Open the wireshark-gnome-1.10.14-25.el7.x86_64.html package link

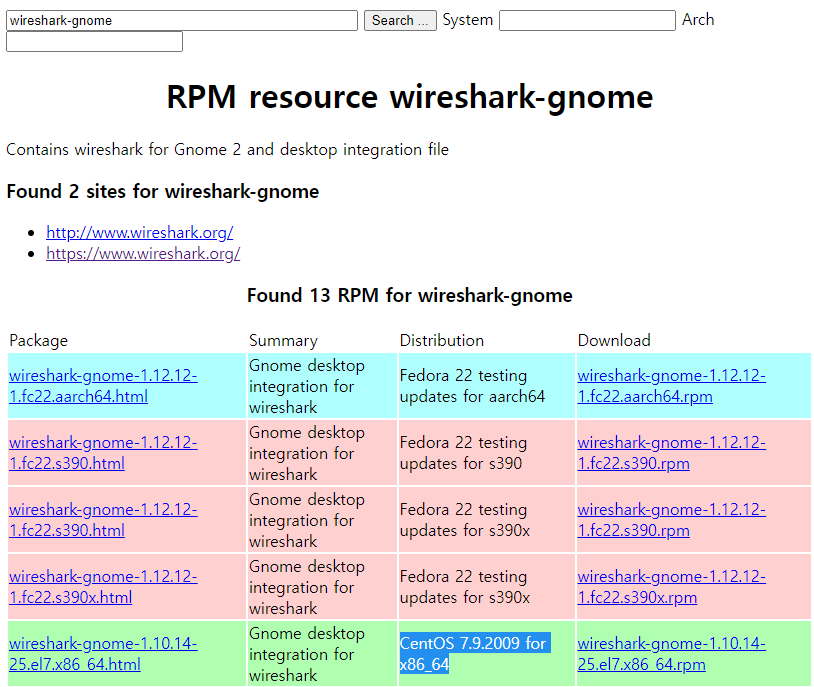point(103,654)
